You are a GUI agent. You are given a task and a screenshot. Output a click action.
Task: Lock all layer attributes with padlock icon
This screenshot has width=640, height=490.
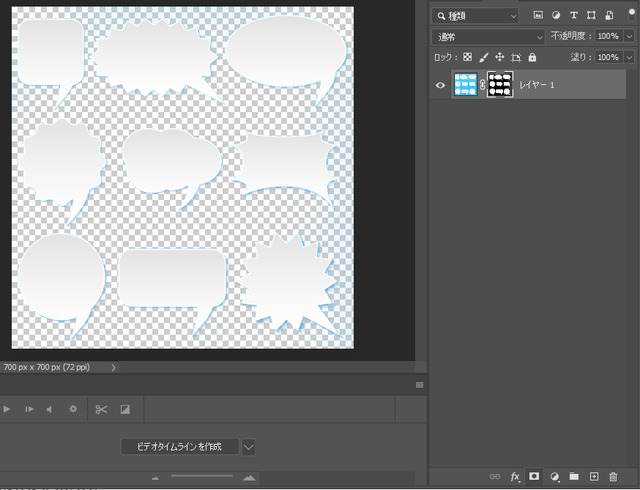tap(532, 57)
